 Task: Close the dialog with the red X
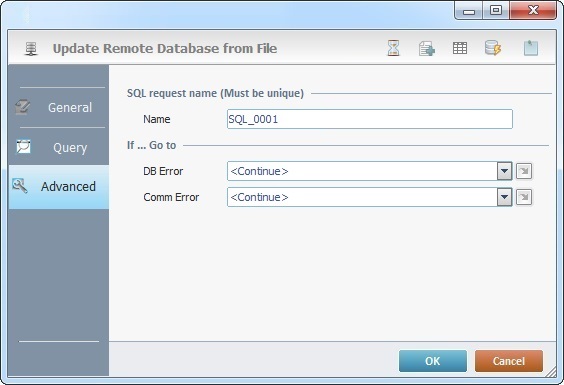(533, 10)
